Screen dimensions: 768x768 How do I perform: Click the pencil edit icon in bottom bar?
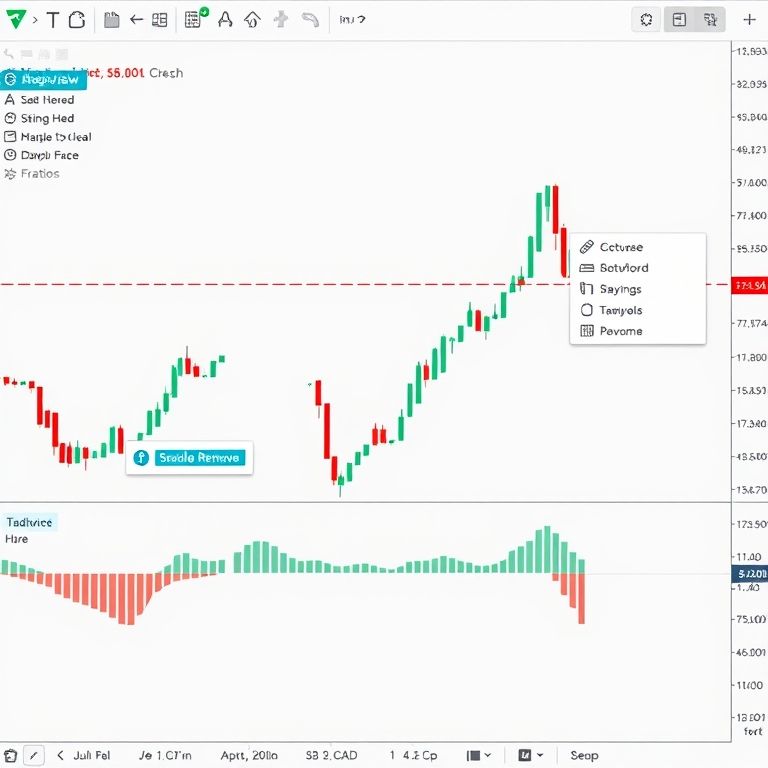click(33, 756)
